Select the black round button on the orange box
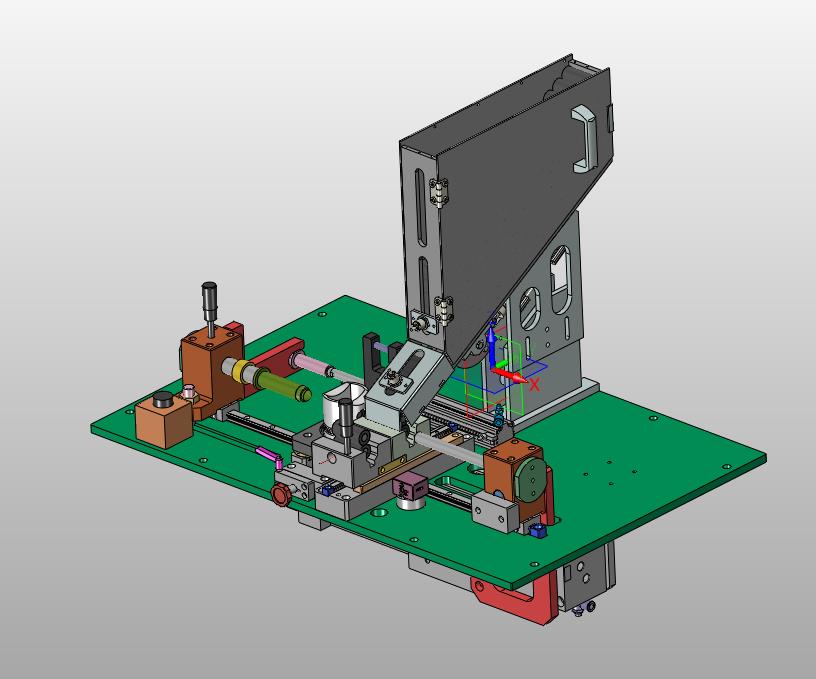 pos(163,400)
